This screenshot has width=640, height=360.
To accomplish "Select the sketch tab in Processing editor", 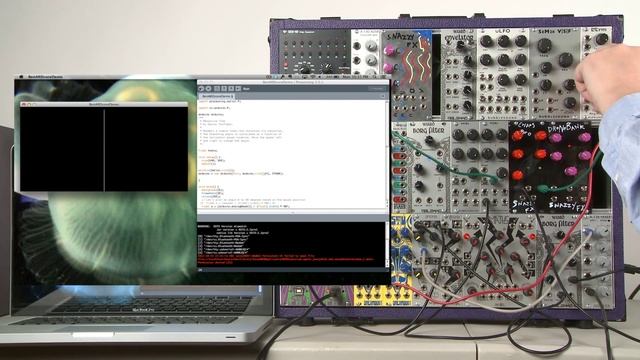I will point(217,96).
